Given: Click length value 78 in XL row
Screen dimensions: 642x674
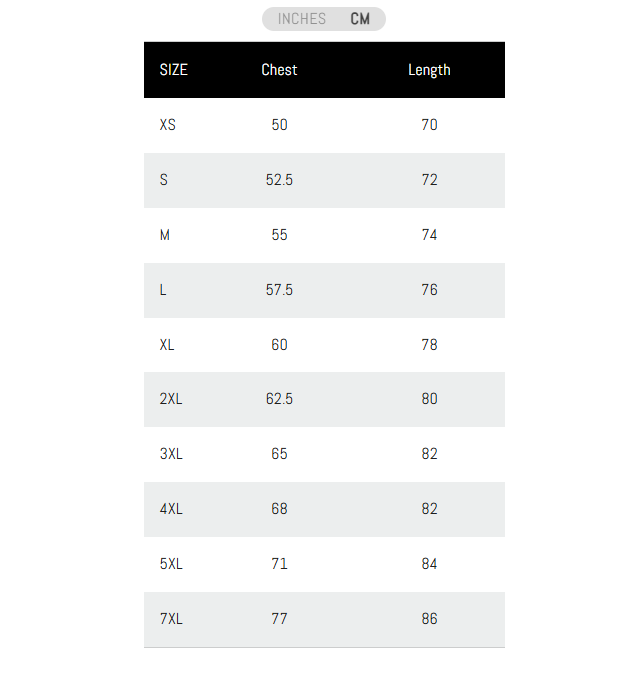Looking at the screenshot, I should pos(429,345).
